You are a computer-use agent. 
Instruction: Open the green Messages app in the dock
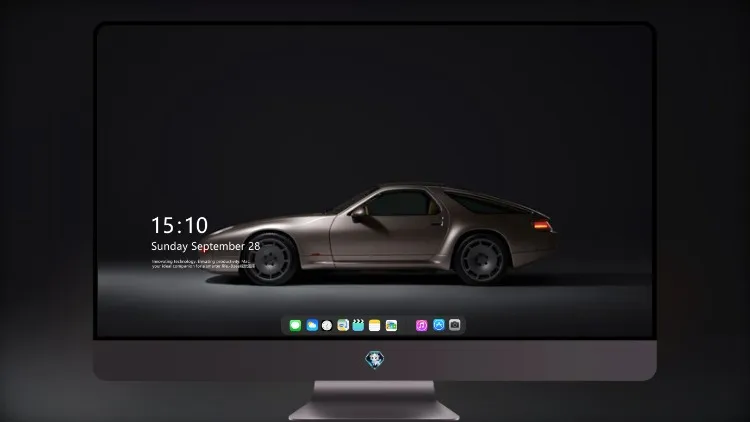coord(295,325)
